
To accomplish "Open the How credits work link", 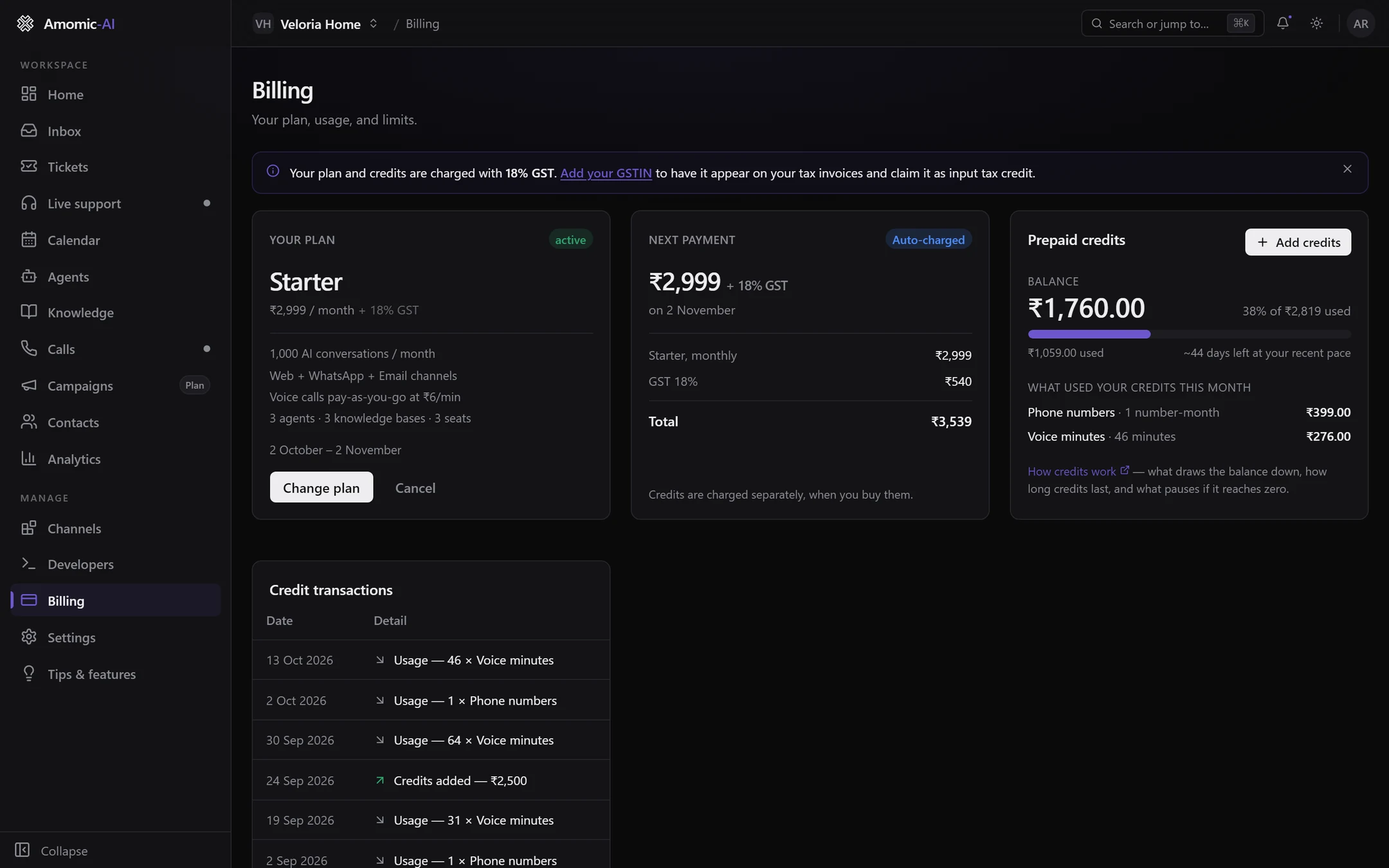I will click(x=1078, y=471).
